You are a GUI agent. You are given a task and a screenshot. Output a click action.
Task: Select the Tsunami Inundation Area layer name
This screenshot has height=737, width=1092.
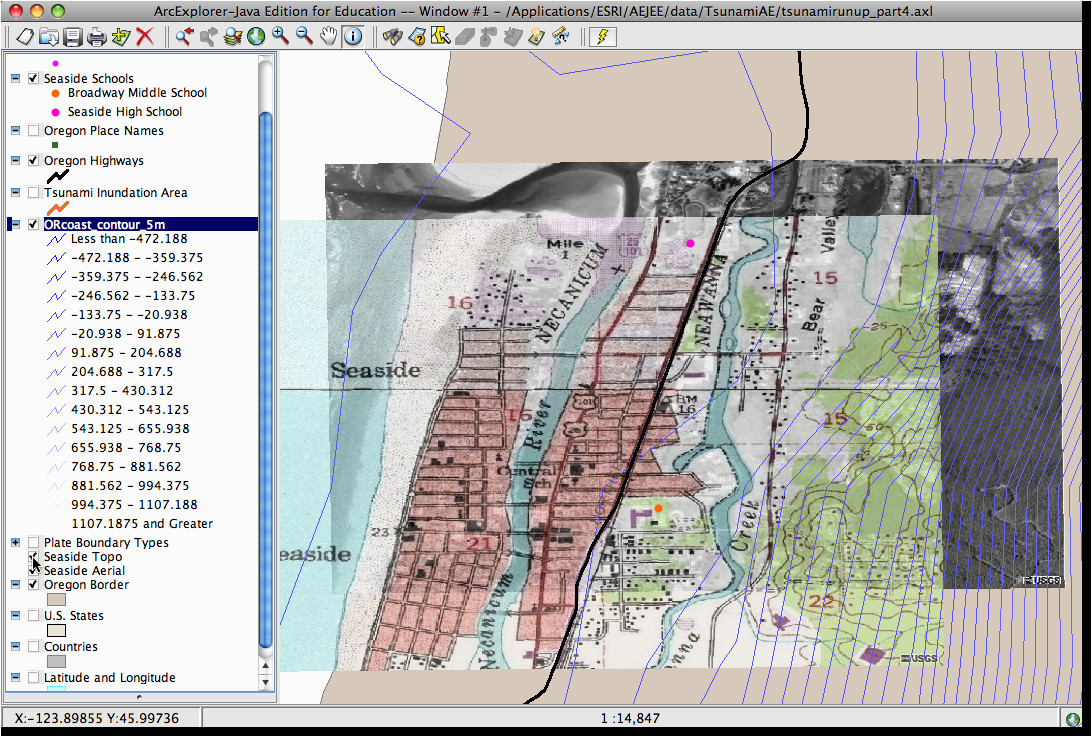(116, 192)
